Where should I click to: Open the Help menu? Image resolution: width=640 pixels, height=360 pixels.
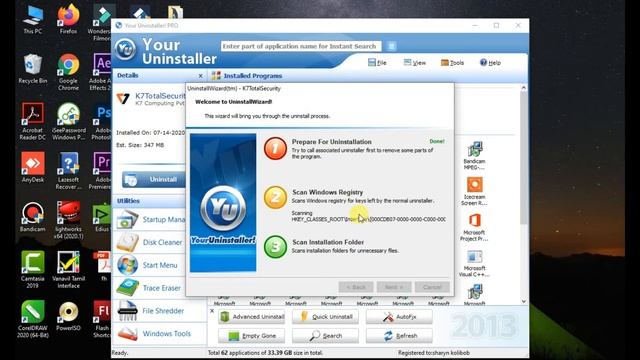490,62
